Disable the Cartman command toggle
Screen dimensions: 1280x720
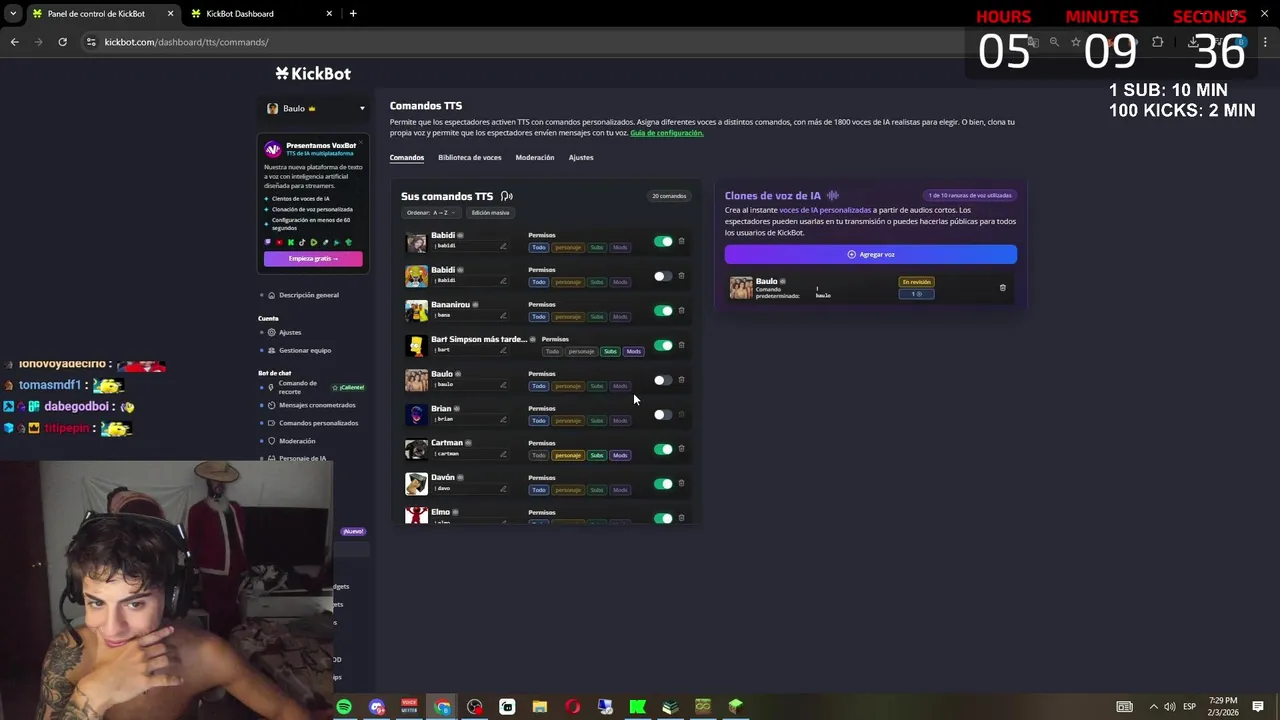[x=663, y=449]
